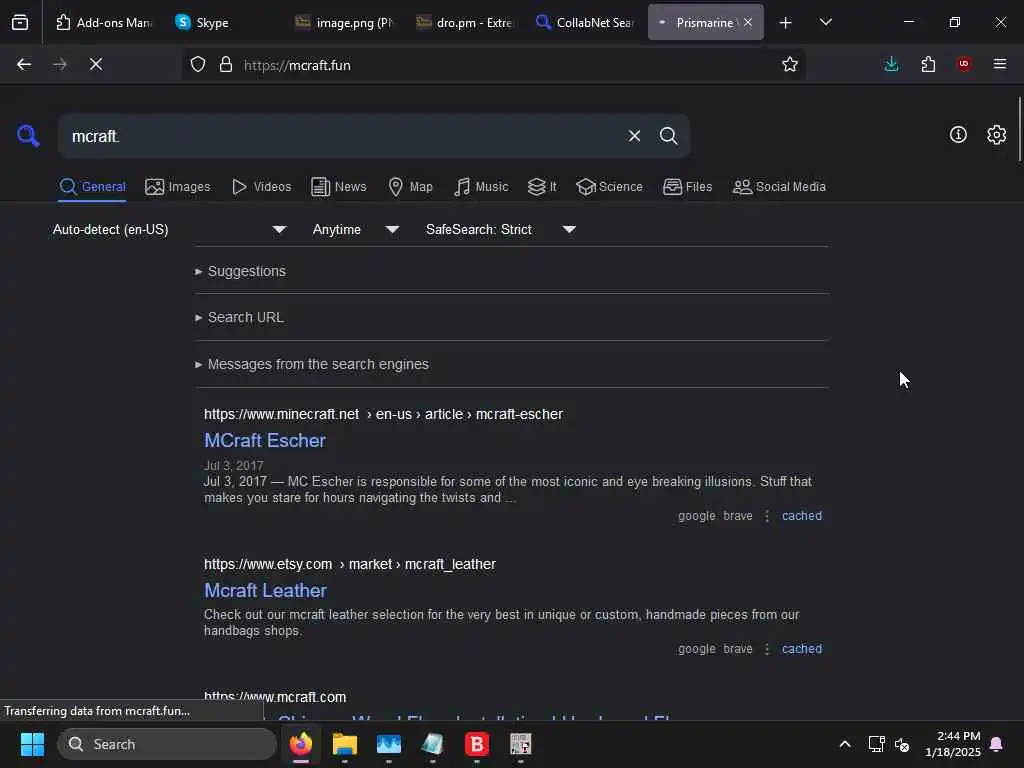Select the Files search category
This screenshot has width=1024, height=768.
coord(687,187)
